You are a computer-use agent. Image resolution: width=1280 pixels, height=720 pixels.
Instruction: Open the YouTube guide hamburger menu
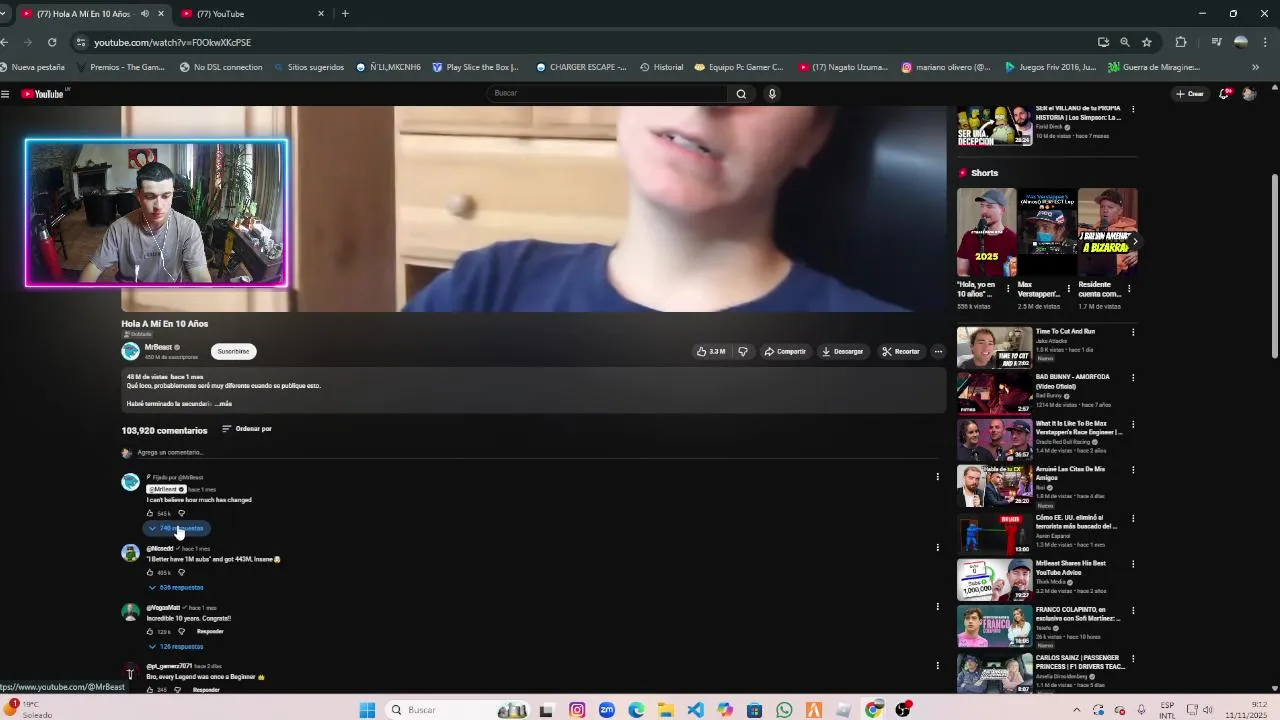pos(5,94)
